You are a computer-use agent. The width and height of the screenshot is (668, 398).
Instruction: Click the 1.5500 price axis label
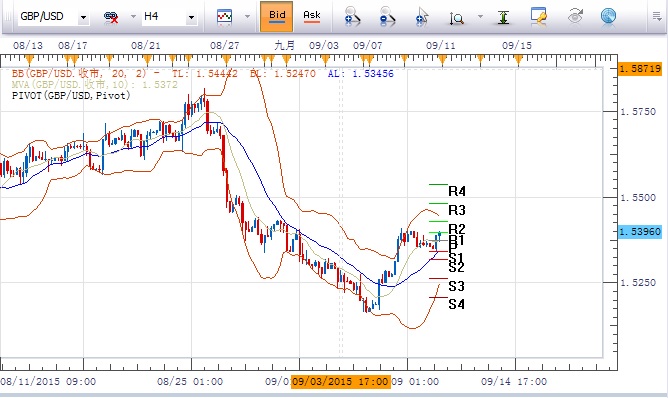(638, 197)
